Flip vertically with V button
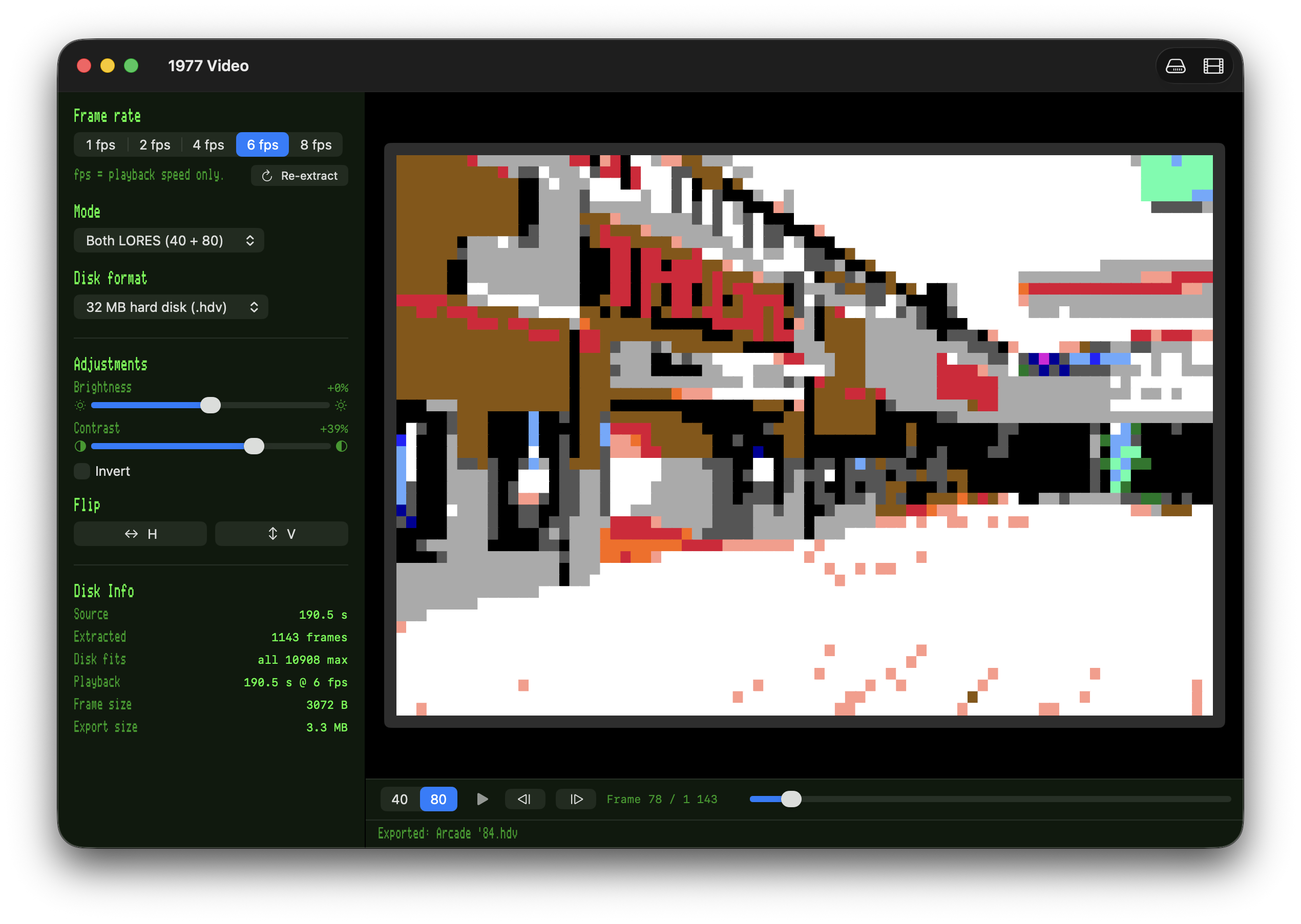This screenshot has height=924, width=1301. (282, 534)
